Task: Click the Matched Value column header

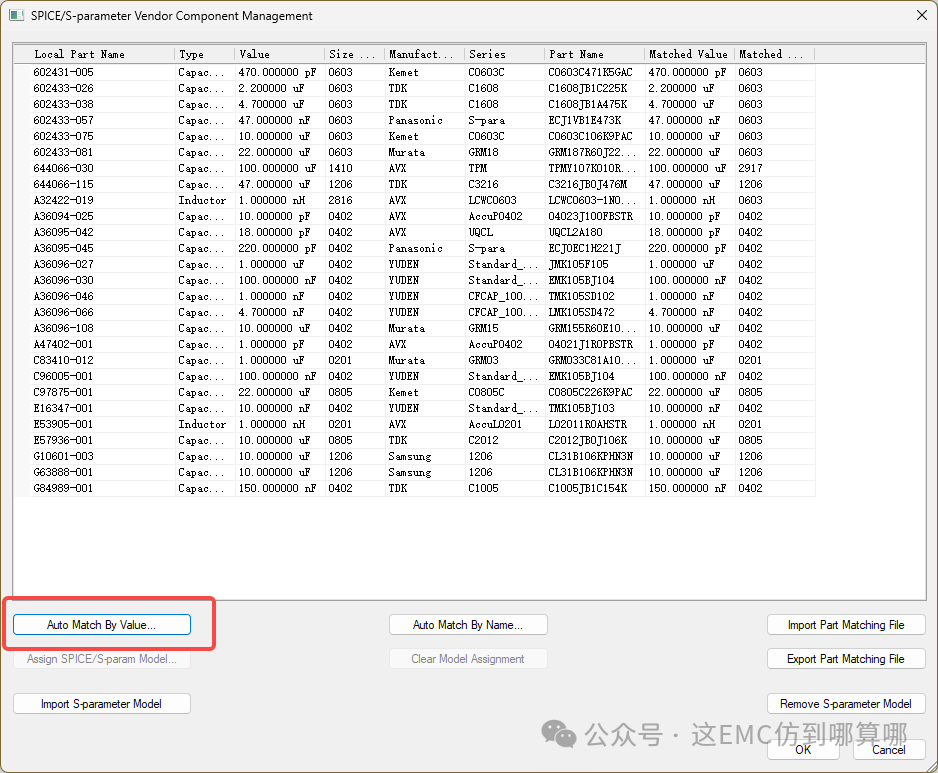Action: pyautogui.click(x=690, y=54)
